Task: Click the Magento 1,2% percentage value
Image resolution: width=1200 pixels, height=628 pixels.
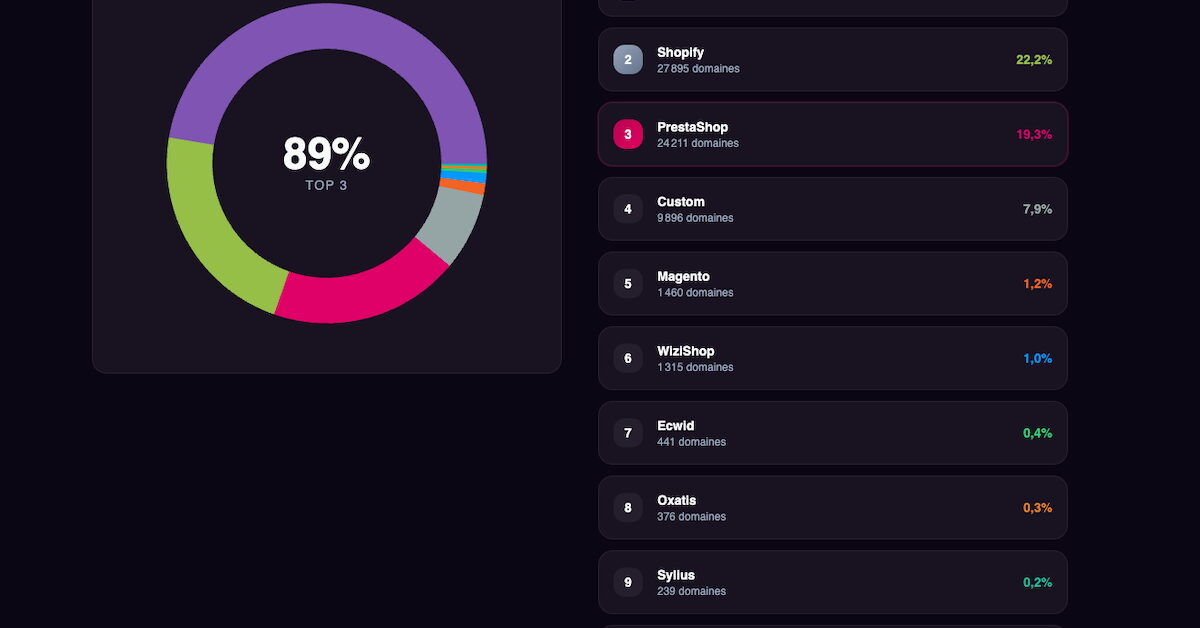Action: (1037, 284)
